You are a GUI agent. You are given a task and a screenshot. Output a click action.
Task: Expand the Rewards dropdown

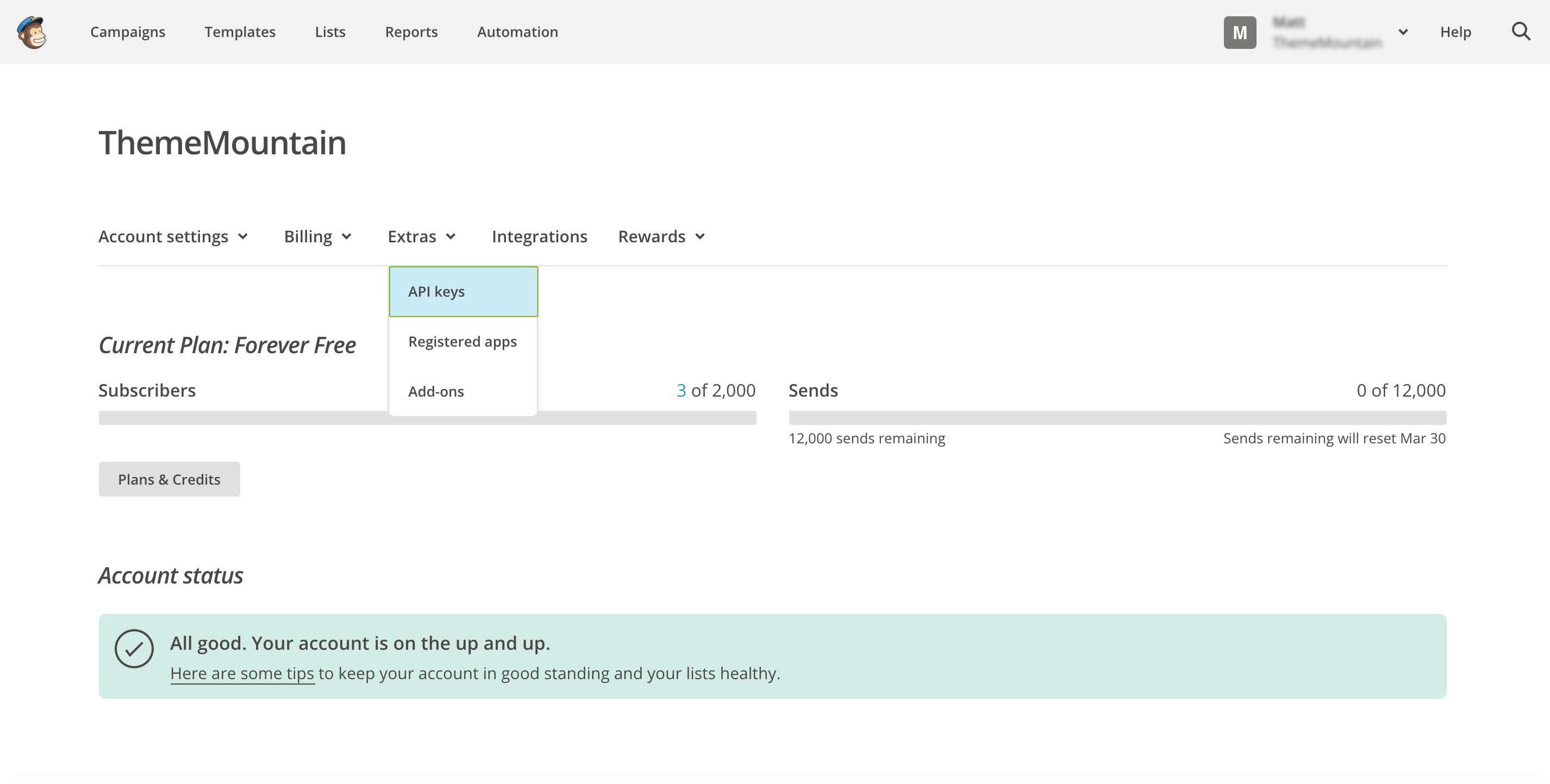pyautogui.click(x=662, y=236)
